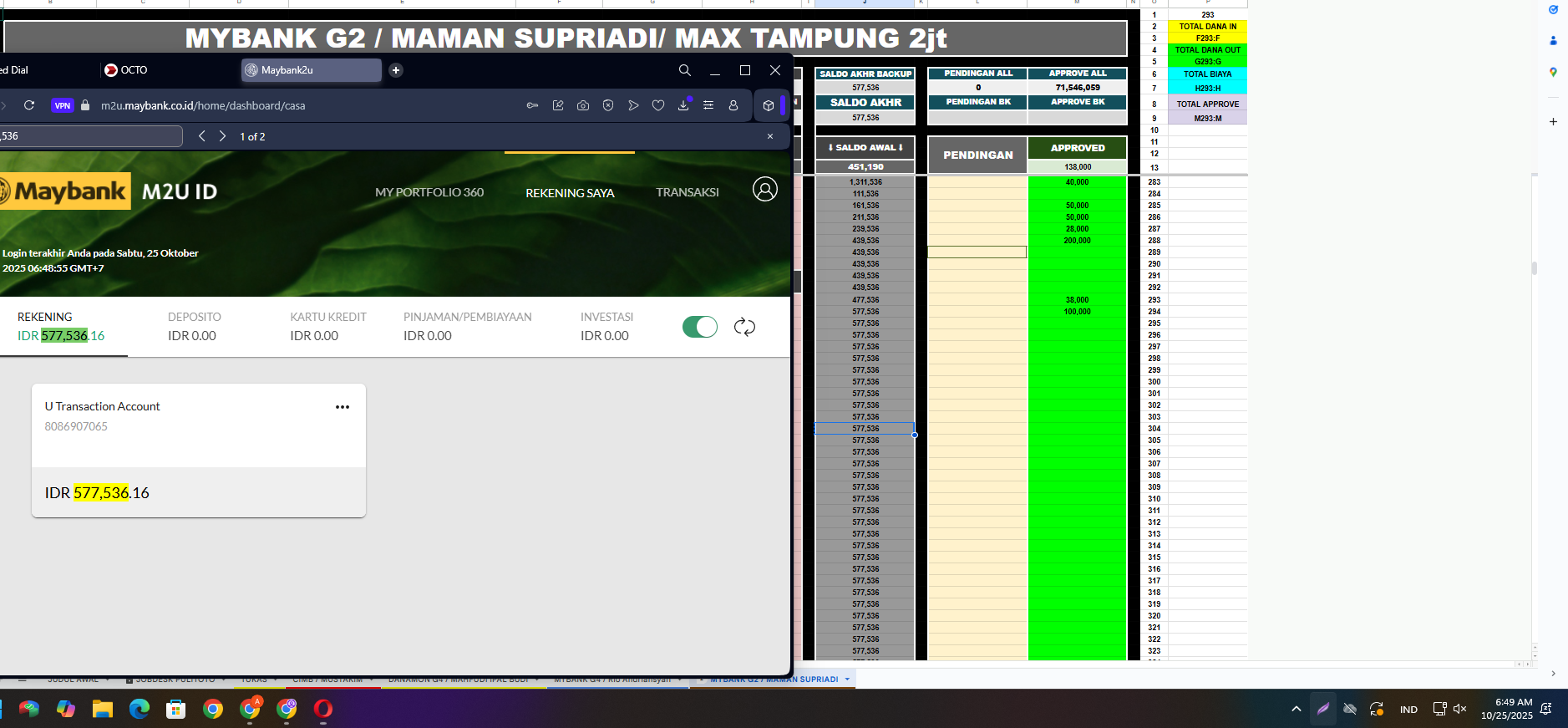Image resolution: width=1568 pixels, height=728 pixels.
Task: Click the PENDINGAN column header
Action: 977,155
